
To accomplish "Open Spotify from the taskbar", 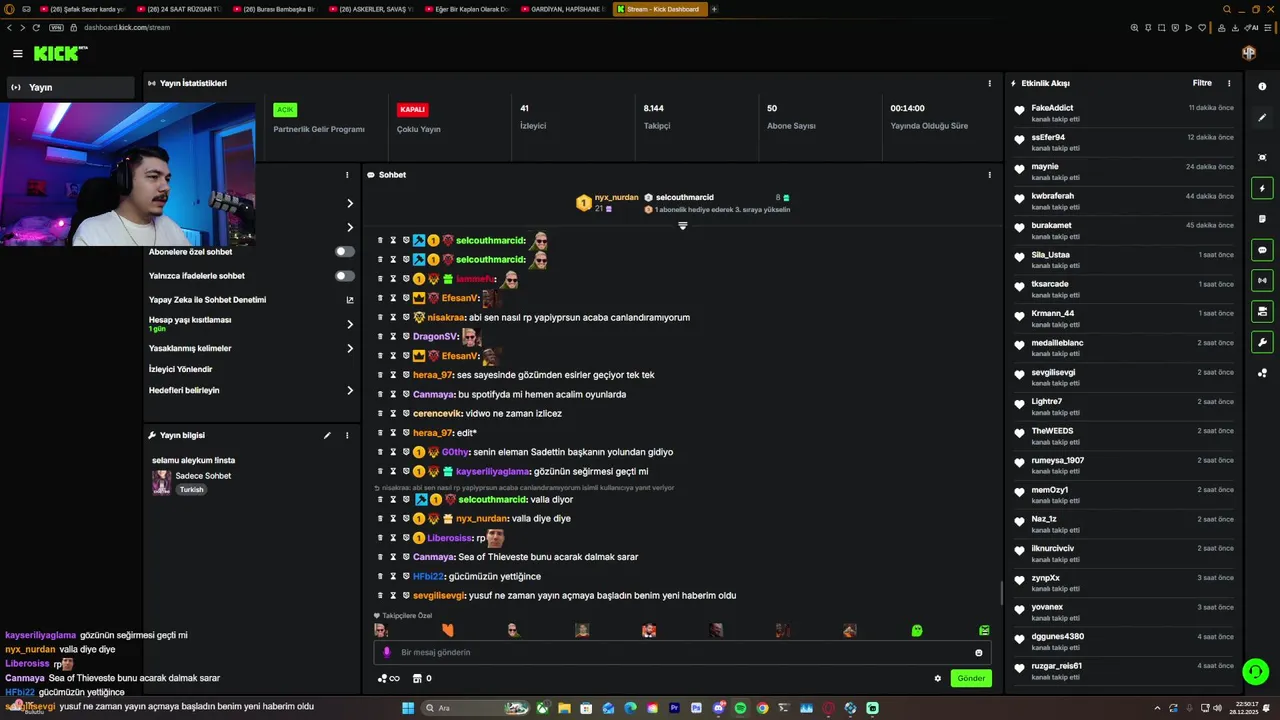I will 740,708.
